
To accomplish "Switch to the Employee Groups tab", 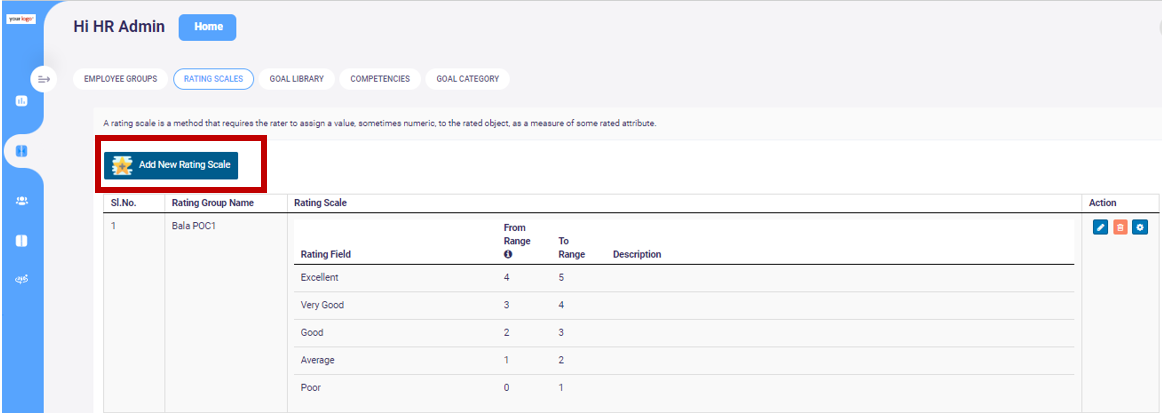I will [120, 79].
